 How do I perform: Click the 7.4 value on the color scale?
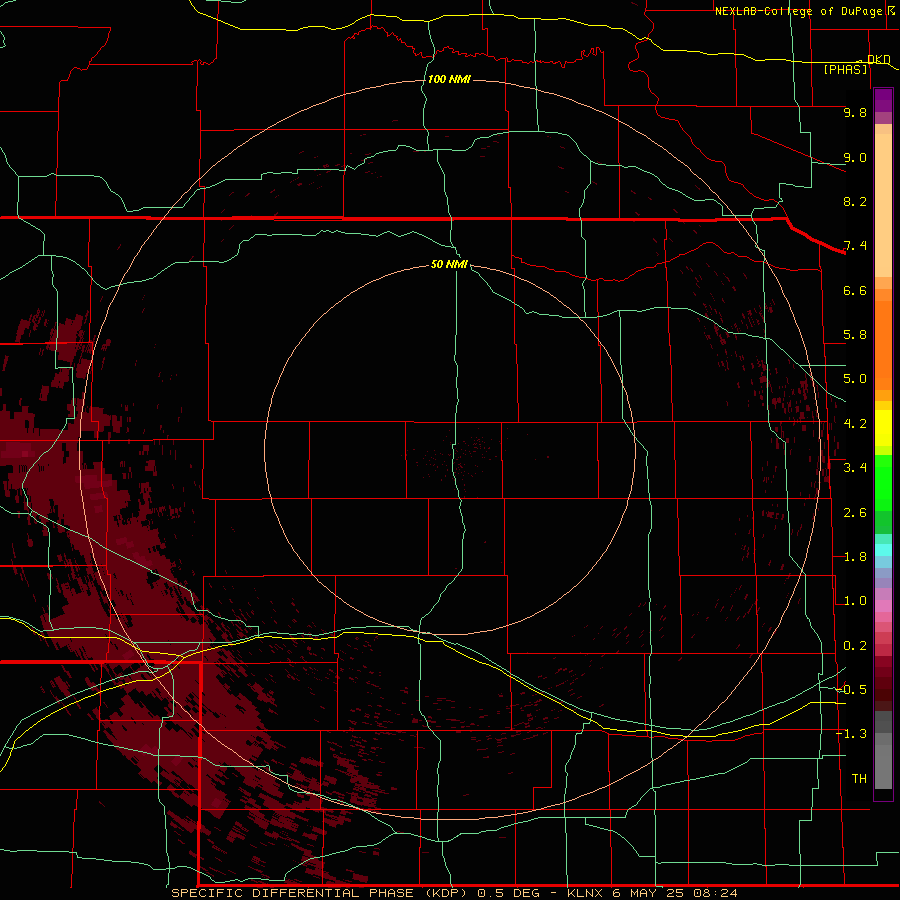click(x=855, y=246)
